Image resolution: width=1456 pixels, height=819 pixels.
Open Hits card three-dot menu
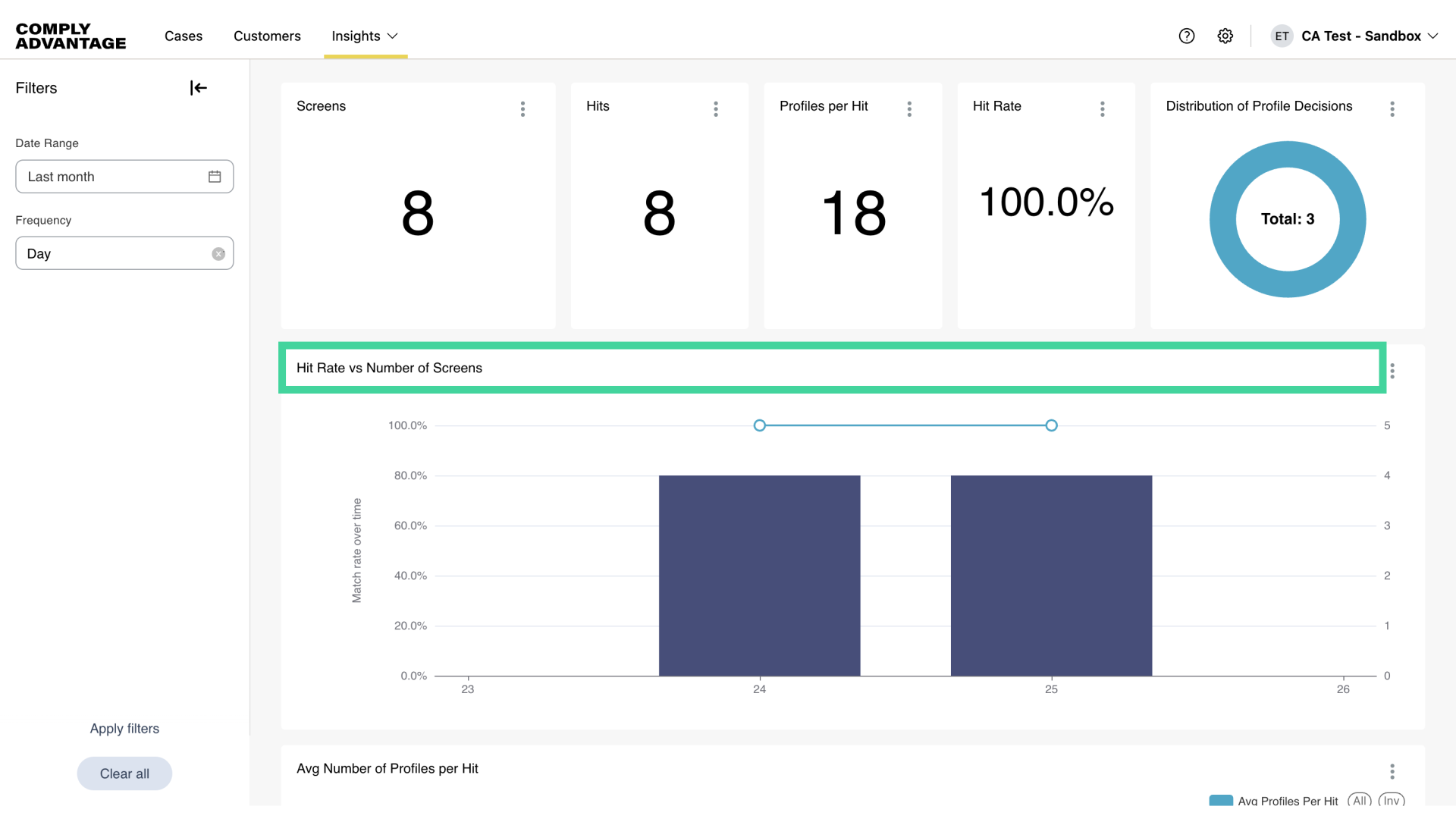[715, 108]
